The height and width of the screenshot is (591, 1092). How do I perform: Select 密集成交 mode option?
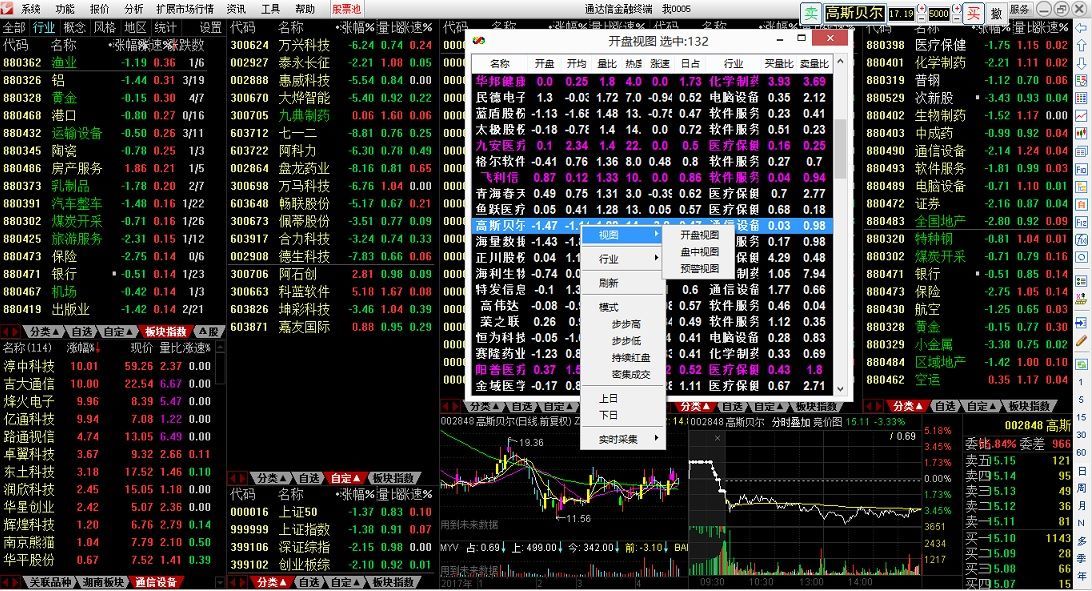(x=630, y=374)
